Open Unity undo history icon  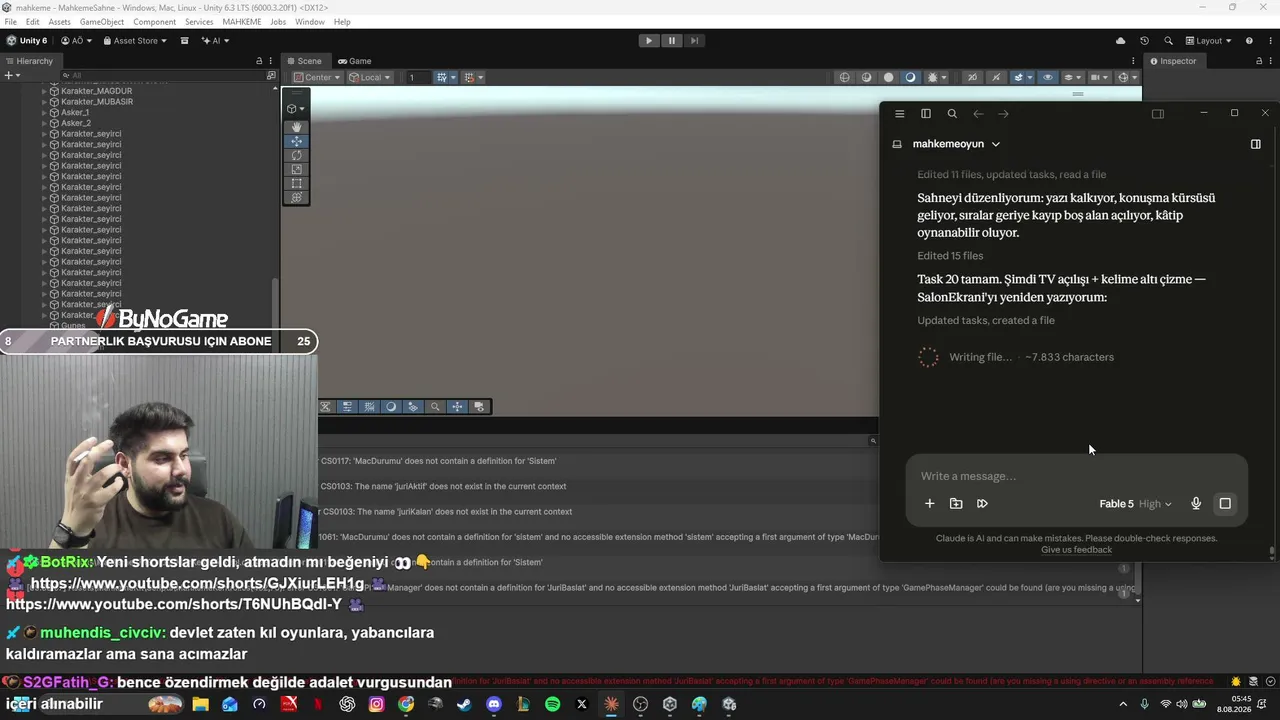pyautogui.click(x=1145, y=41)
